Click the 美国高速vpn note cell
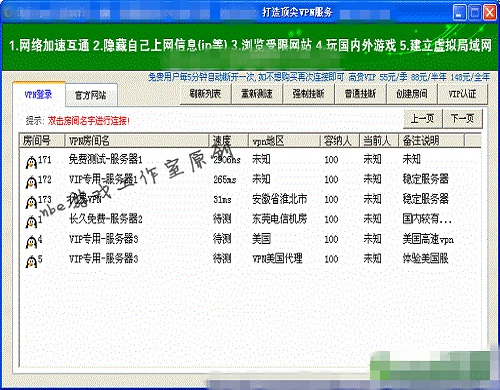This screenshot has width=500, height=390. (x=428, y=239)
